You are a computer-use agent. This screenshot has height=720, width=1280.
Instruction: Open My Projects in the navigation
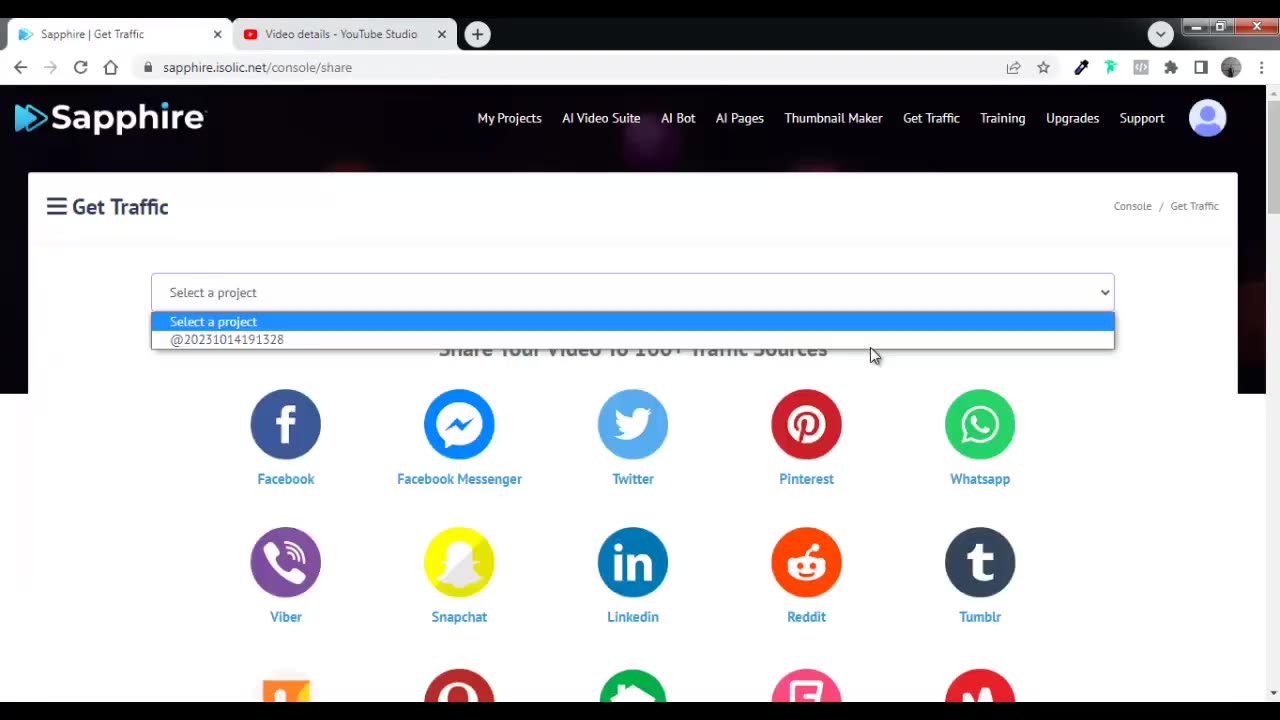click(509, 118)
